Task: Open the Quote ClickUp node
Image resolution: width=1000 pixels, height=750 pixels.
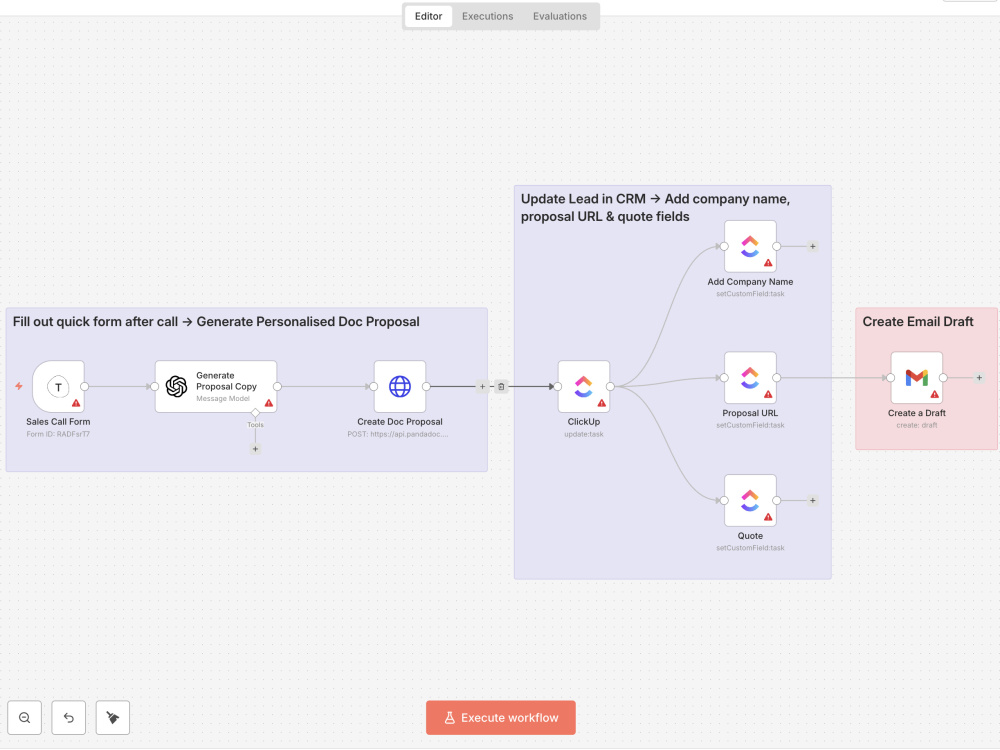Action: [x=750, y=501]
